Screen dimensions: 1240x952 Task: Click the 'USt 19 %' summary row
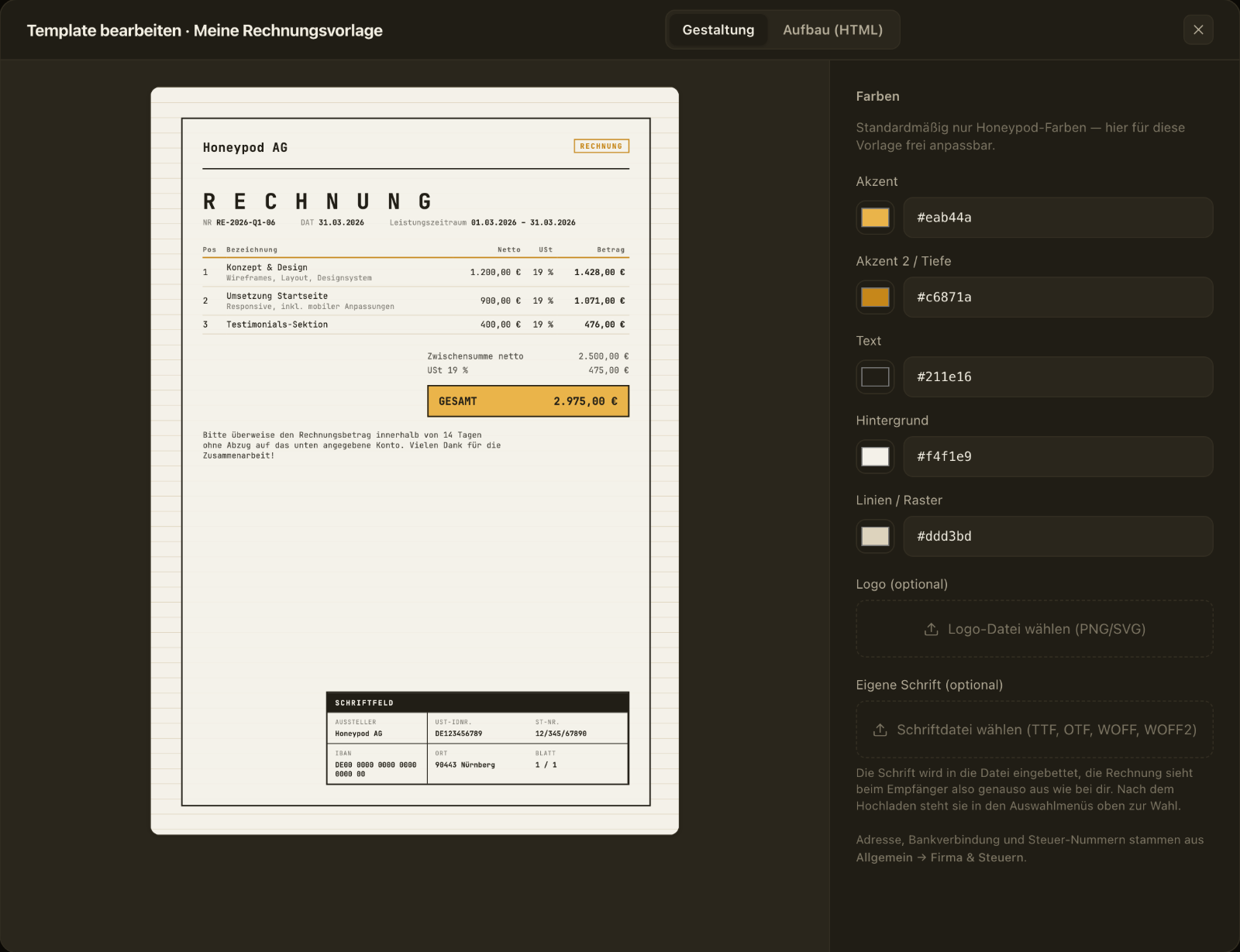coord(528,370)
